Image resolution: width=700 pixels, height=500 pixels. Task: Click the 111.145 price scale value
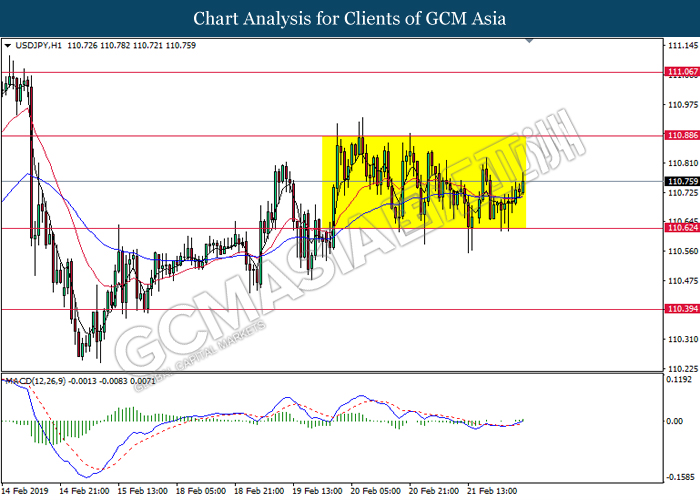click(x=683, y=46)
